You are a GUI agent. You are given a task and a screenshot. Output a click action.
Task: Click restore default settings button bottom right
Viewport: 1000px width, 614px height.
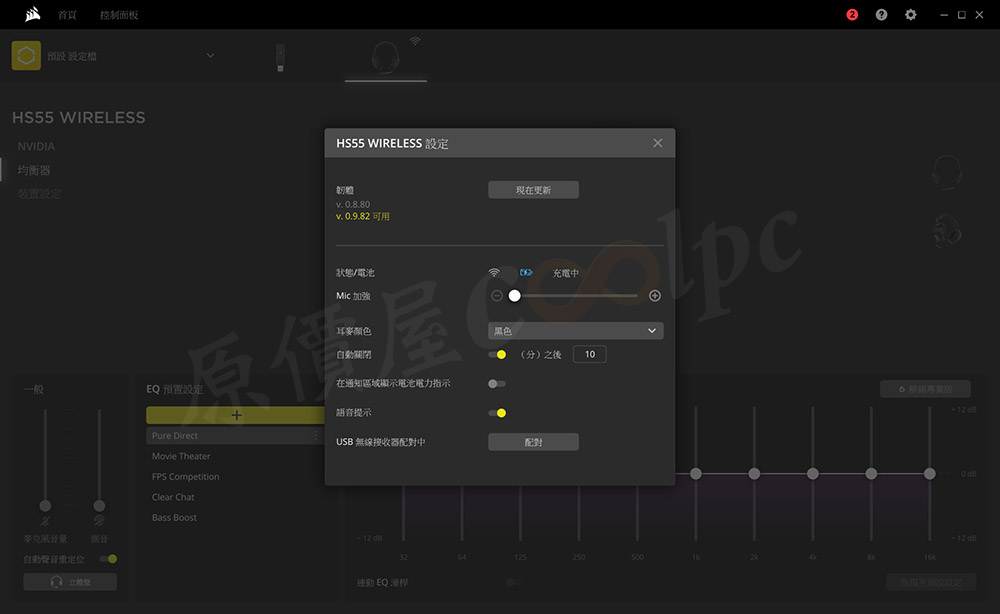930,581
